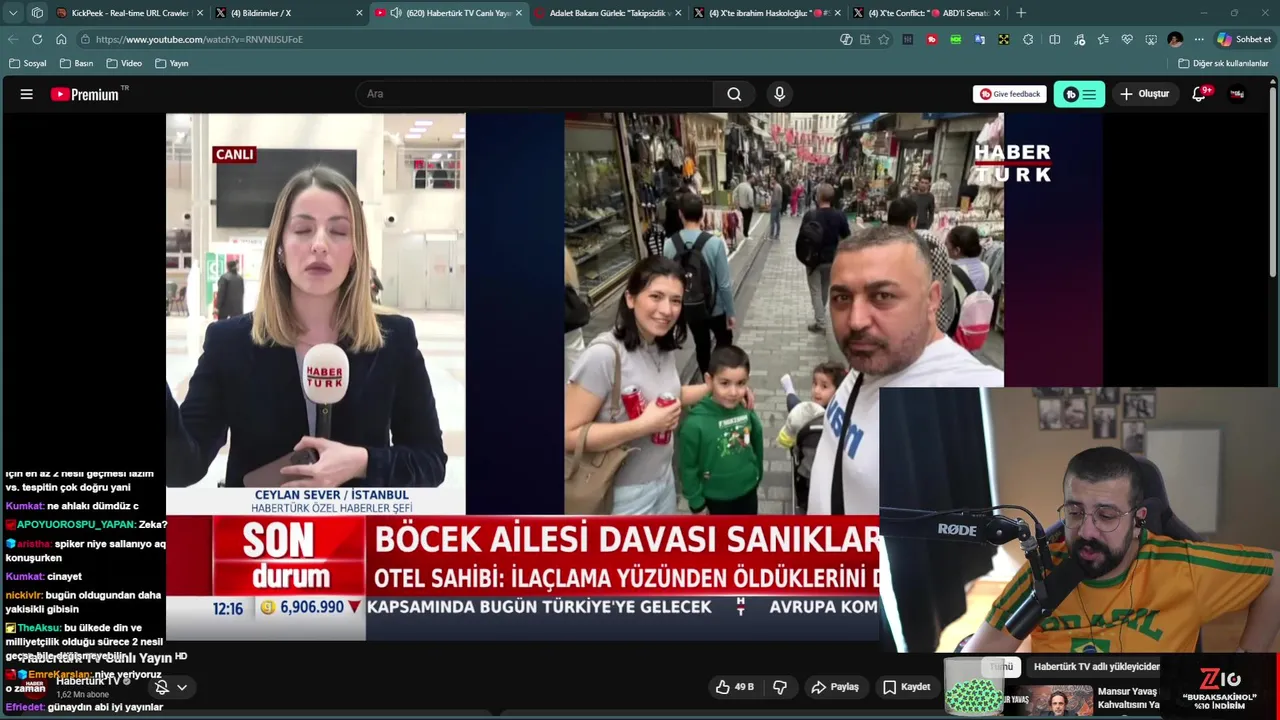The image size is (1280, 720).
Task: Toggle the channel notification bell
Action: (x=162, y=687)
